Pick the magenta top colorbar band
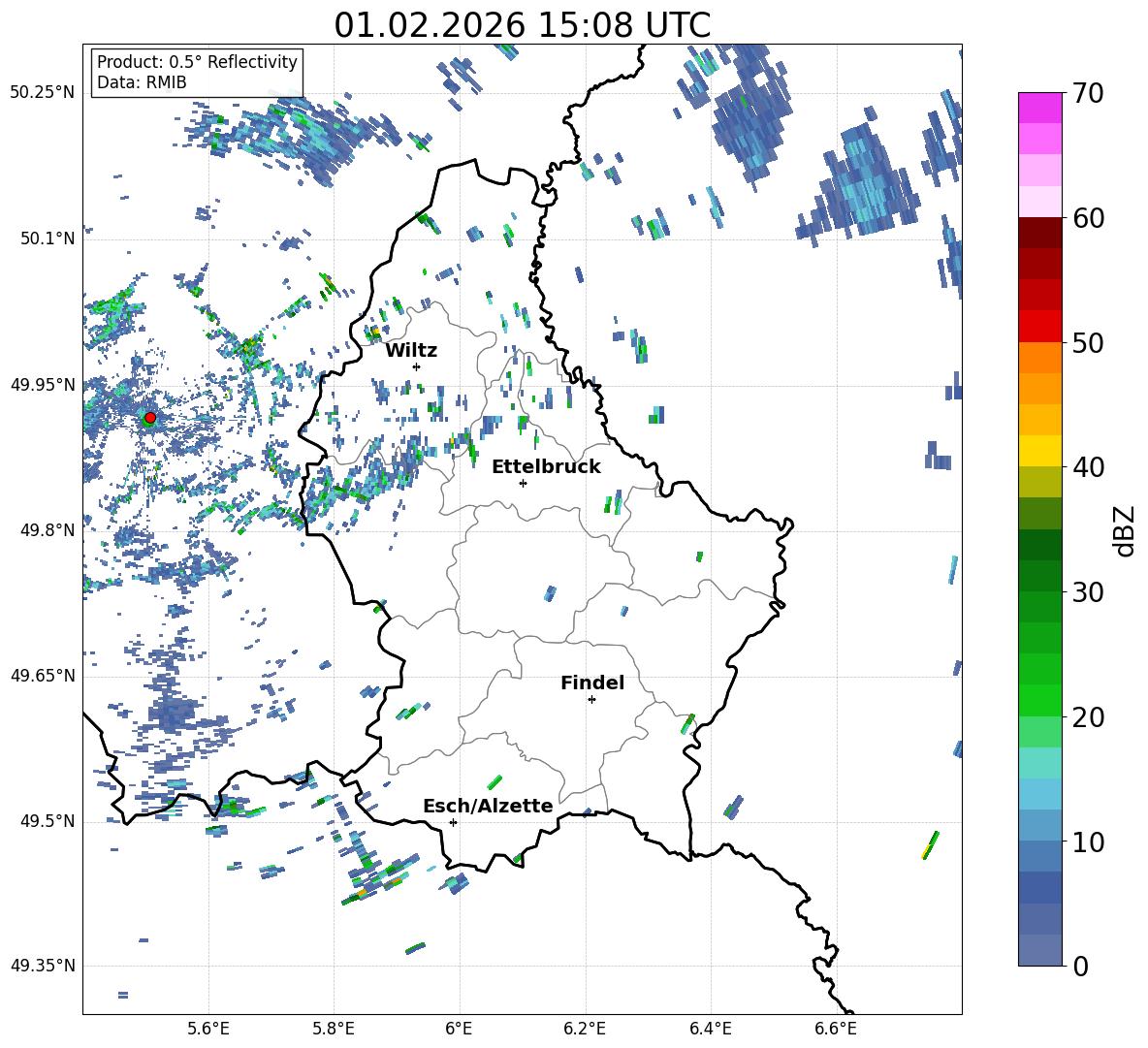Image resolution: width=1148 pixels, height=1048 pixels. [1040, 109]
